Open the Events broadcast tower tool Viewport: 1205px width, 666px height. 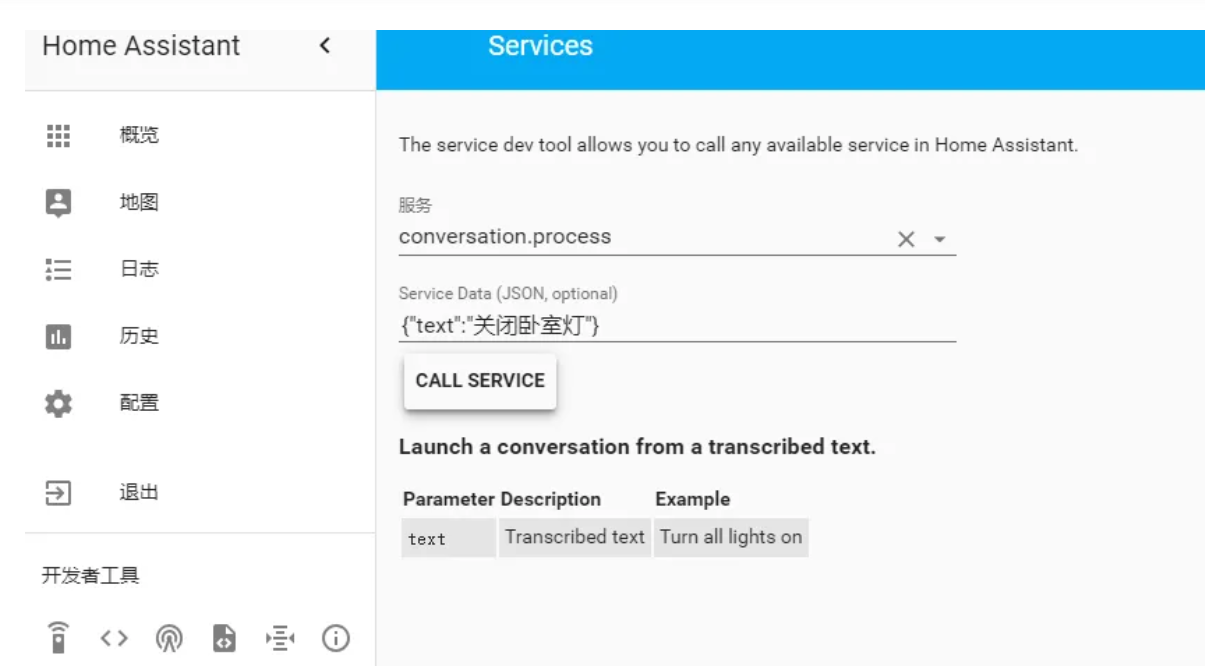click(x=170, y=637)
